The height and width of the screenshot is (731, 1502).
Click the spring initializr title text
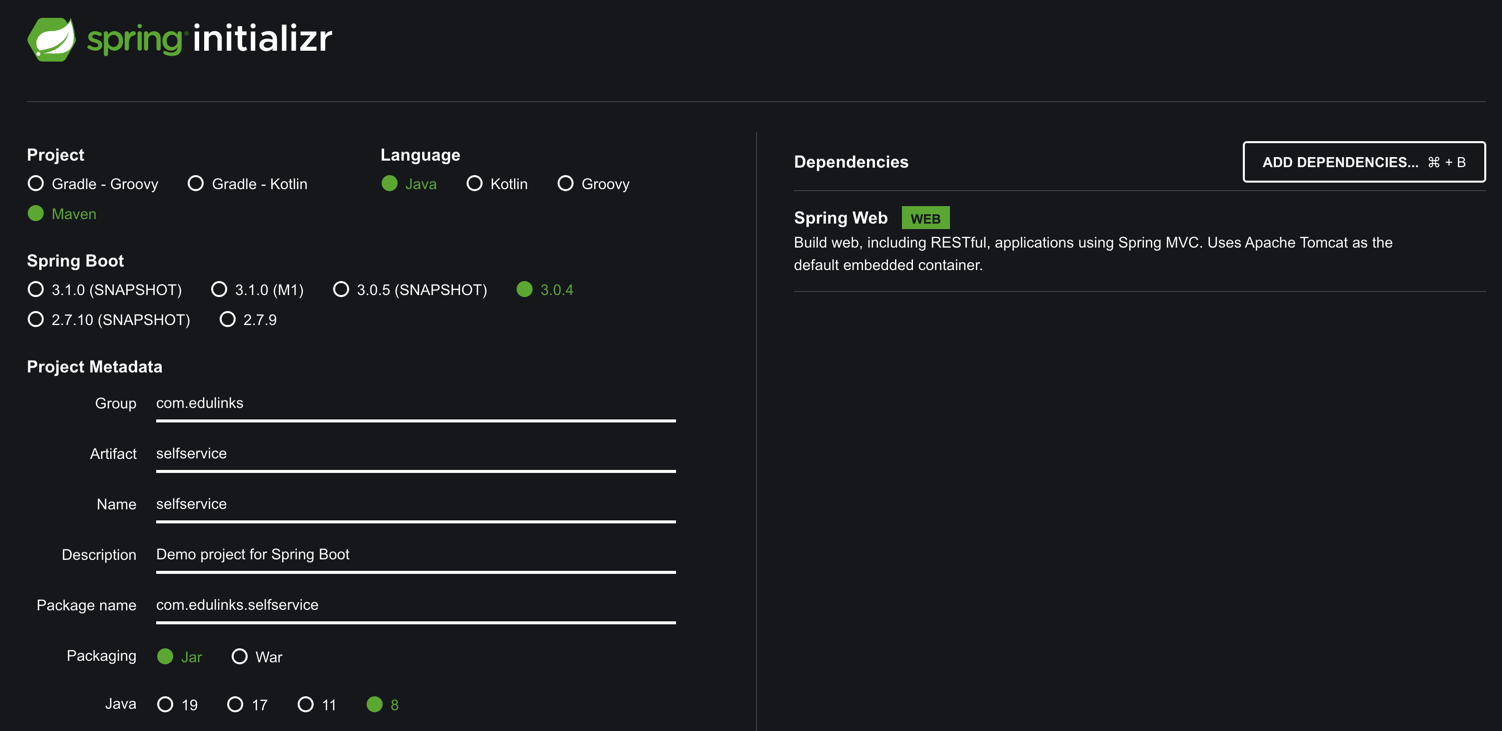click(x=209, y=39)
